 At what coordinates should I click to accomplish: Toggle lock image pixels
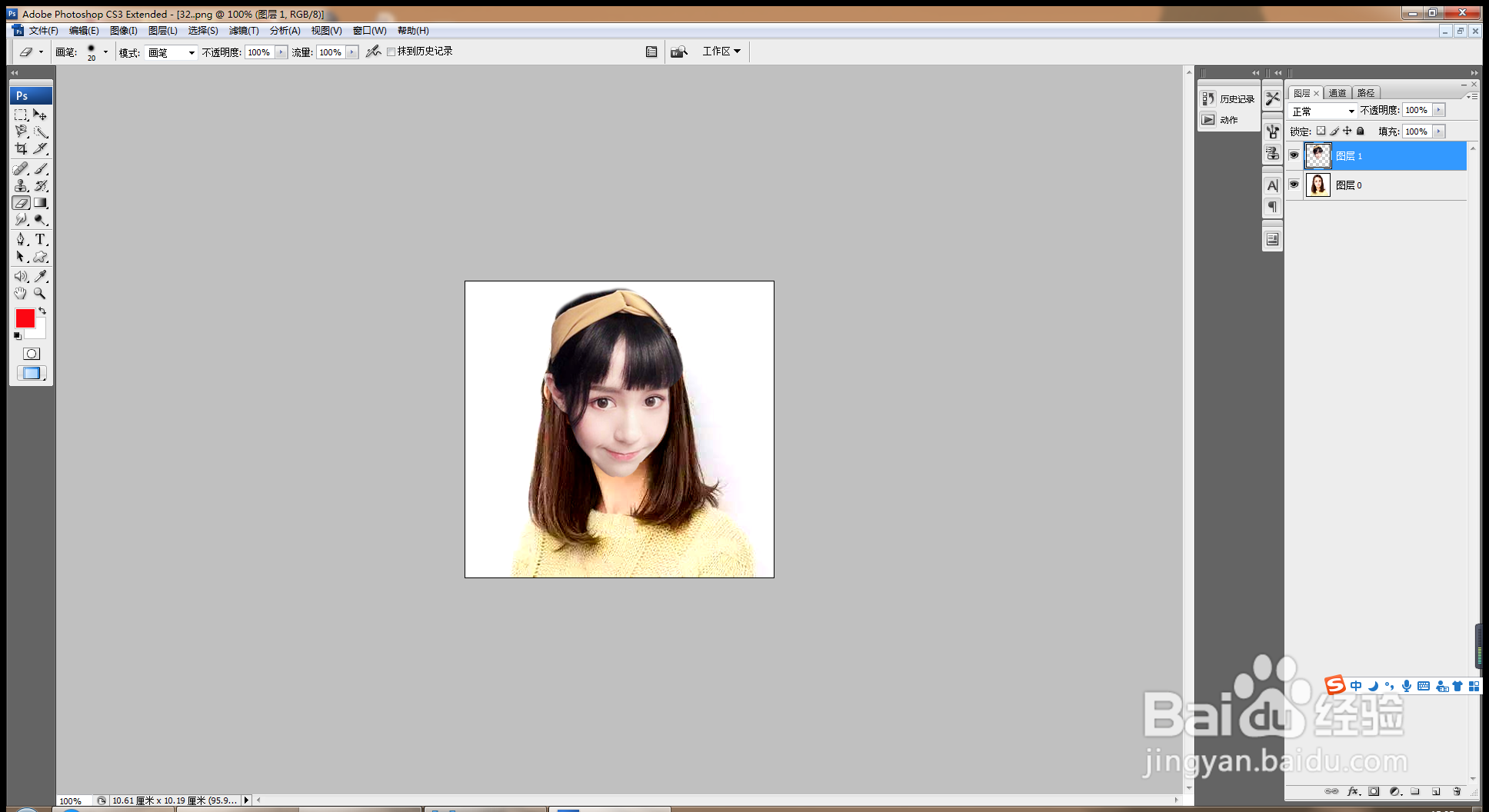pyautogui.click(x=1334, y=131)
